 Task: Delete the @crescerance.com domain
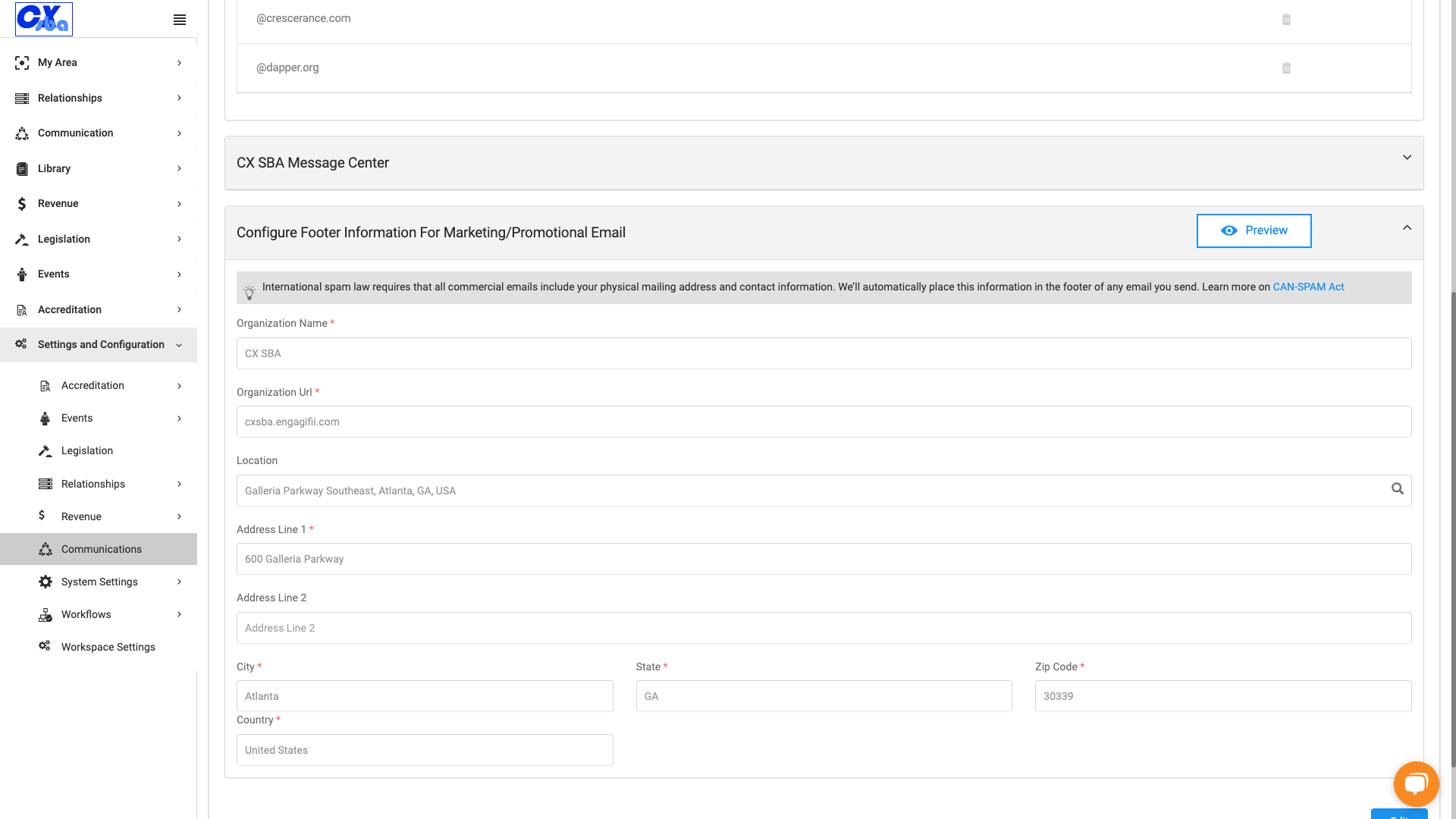coord(1286,20)
